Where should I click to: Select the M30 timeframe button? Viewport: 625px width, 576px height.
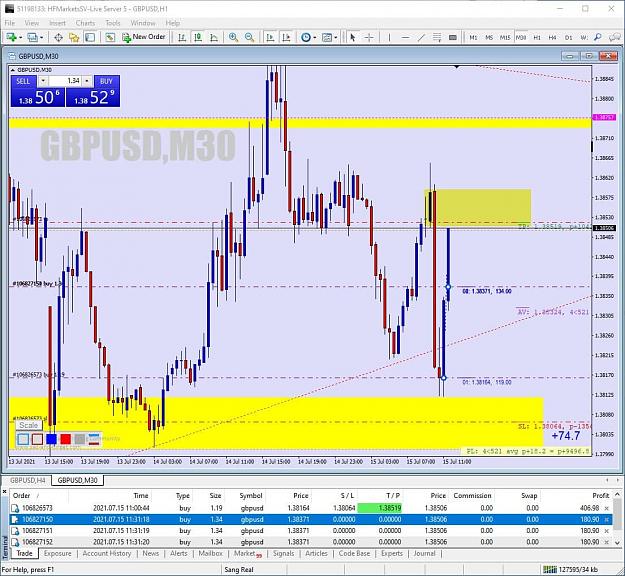pos(521,37)
